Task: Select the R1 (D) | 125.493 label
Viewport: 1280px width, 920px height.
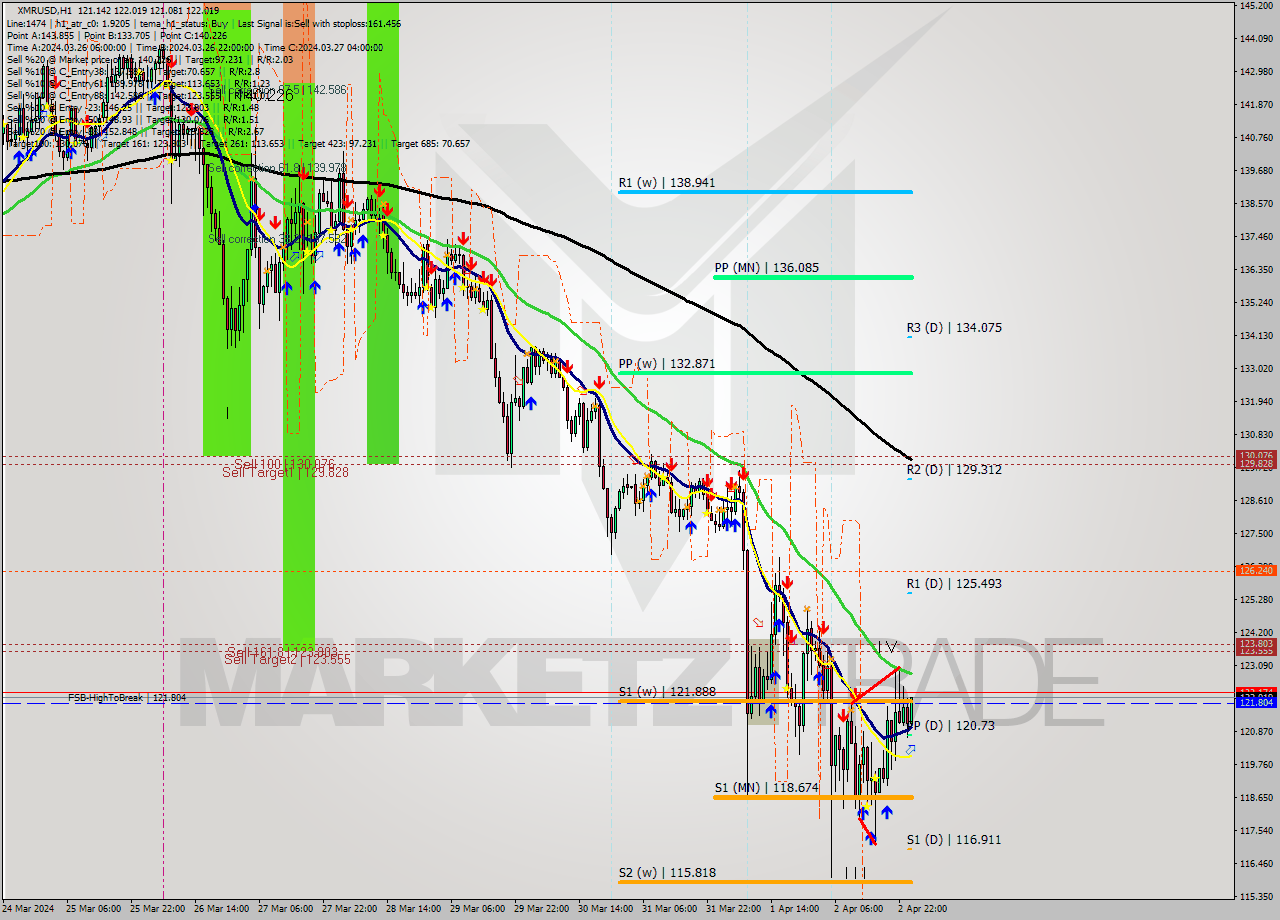Action: click(x=954, y=584)
